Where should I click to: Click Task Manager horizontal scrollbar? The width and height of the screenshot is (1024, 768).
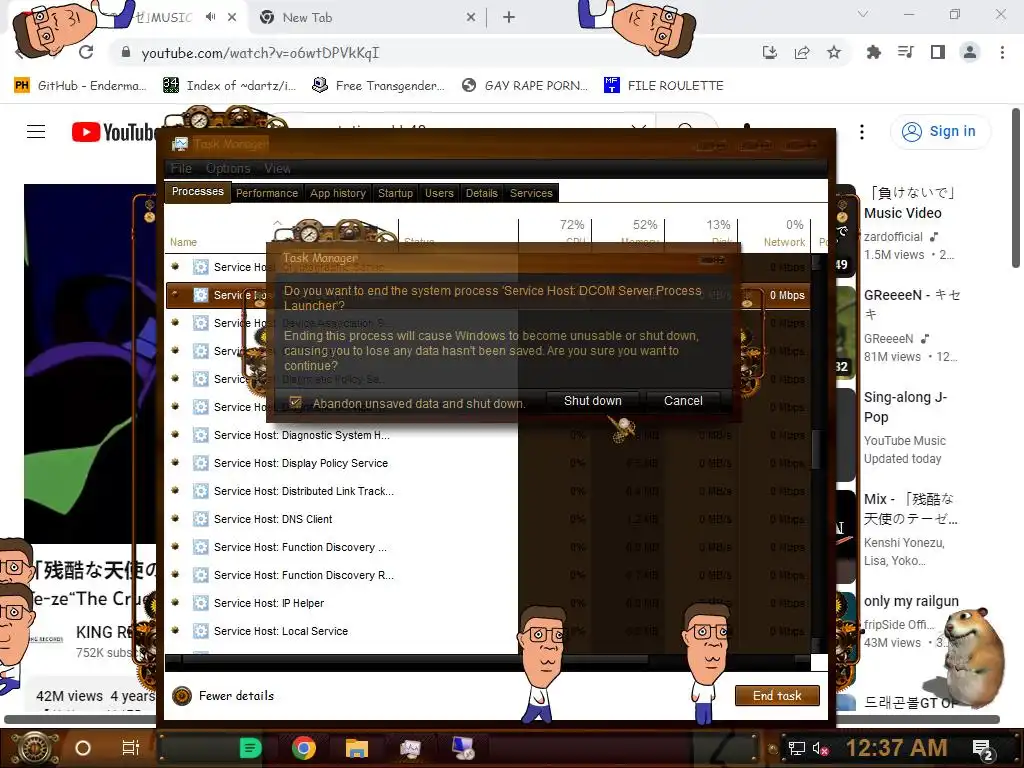(415, 660)
